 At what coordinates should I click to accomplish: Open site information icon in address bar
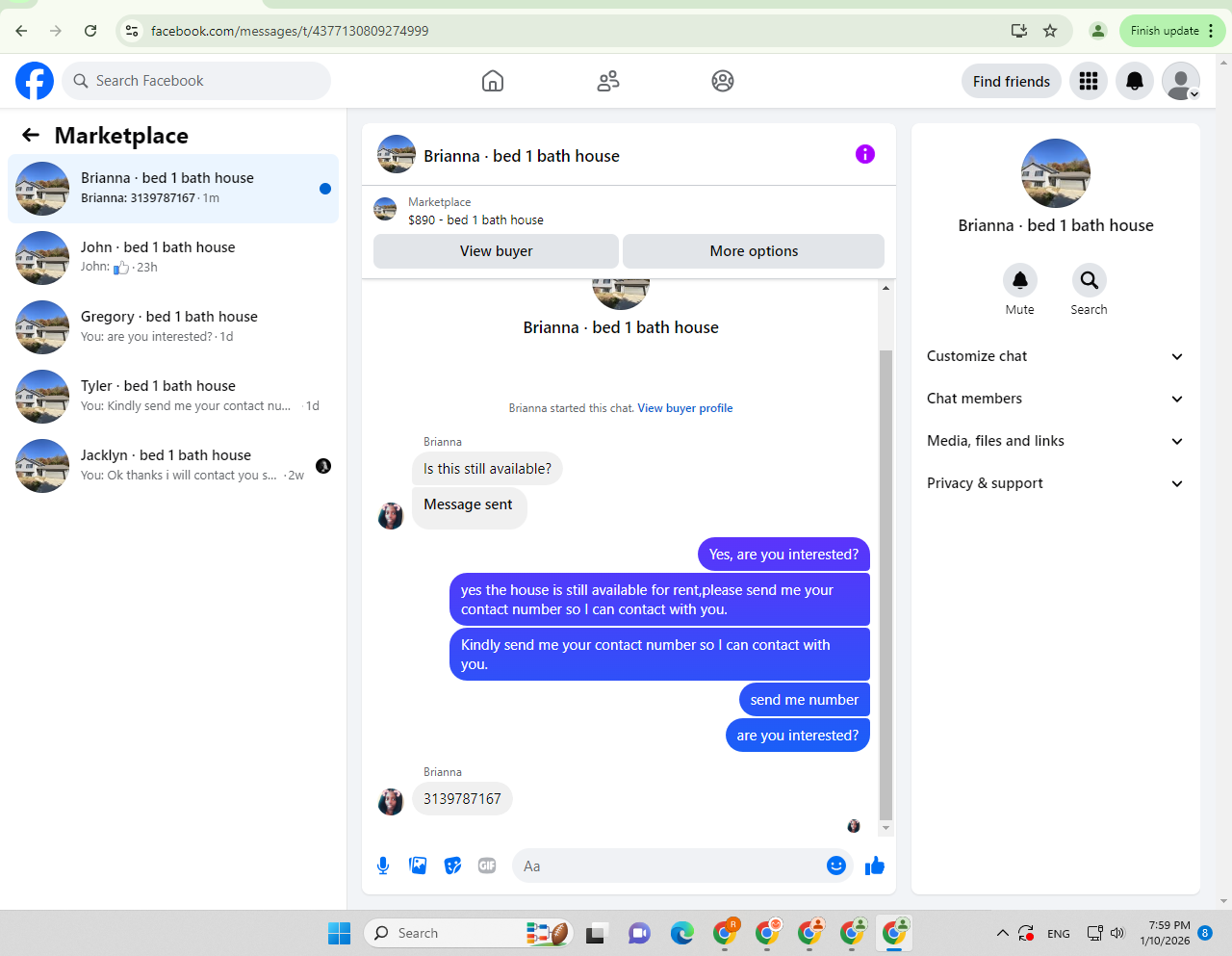click(133, 31)
